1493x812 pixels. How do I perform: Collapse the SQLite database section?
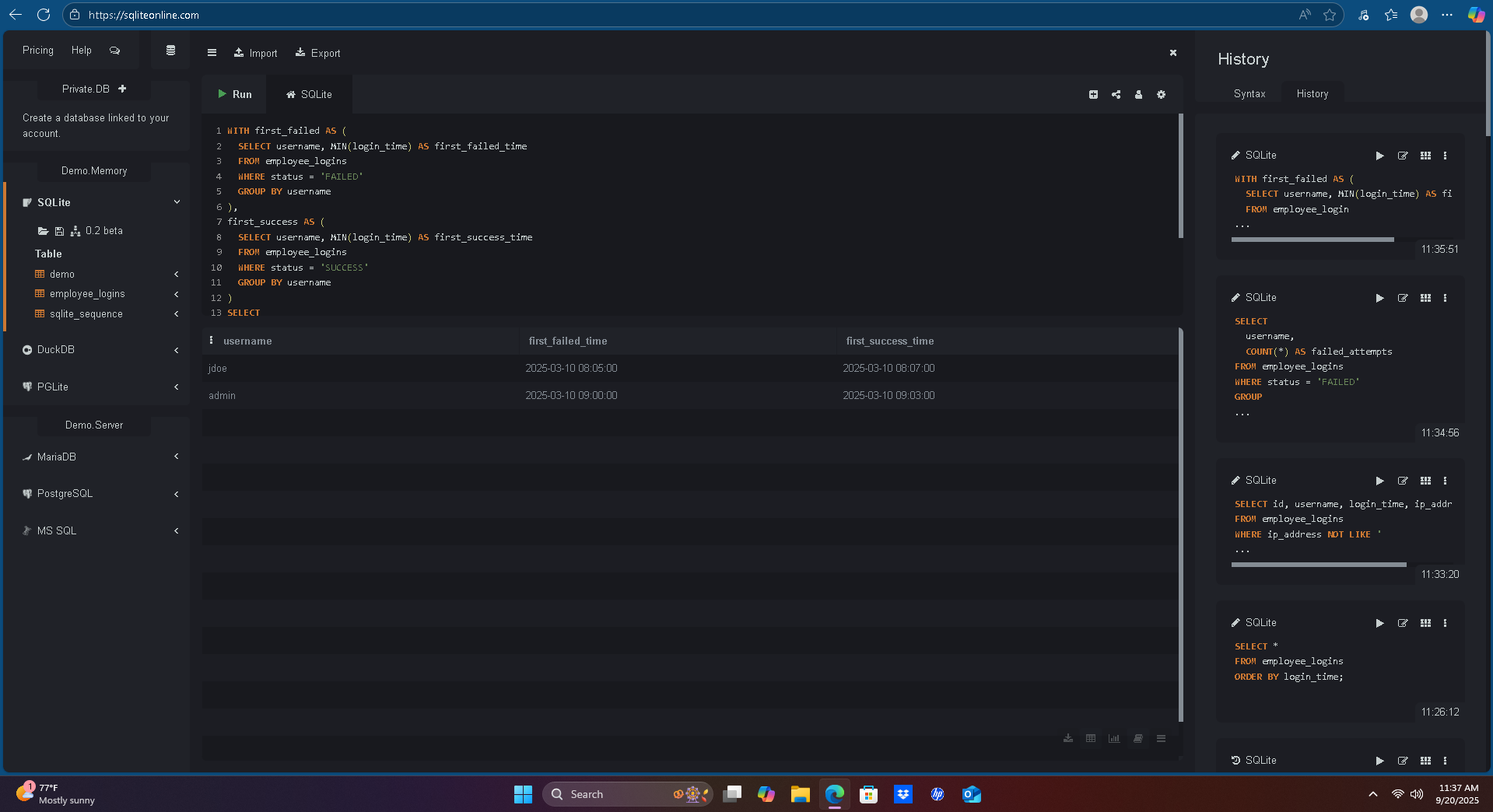click(177, 202)
